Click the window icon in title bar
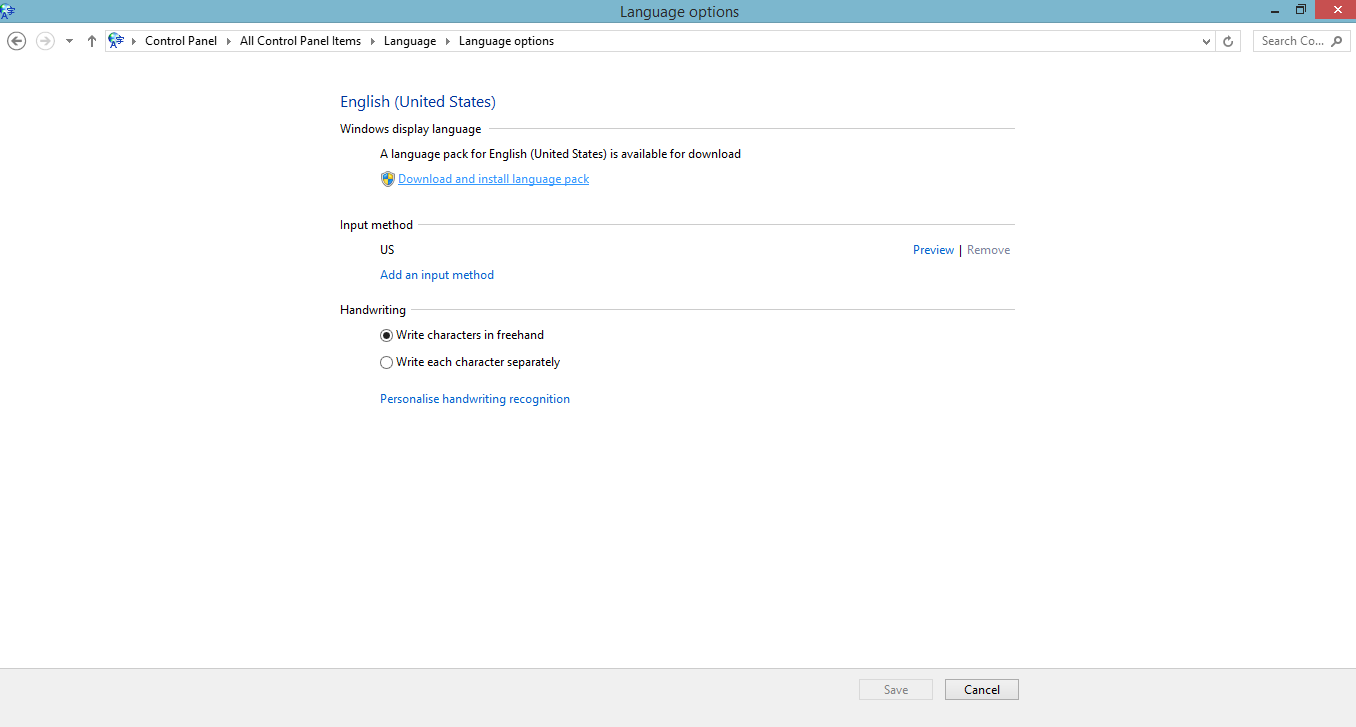Screen dimensions: 1356x727 coord(9,11)
